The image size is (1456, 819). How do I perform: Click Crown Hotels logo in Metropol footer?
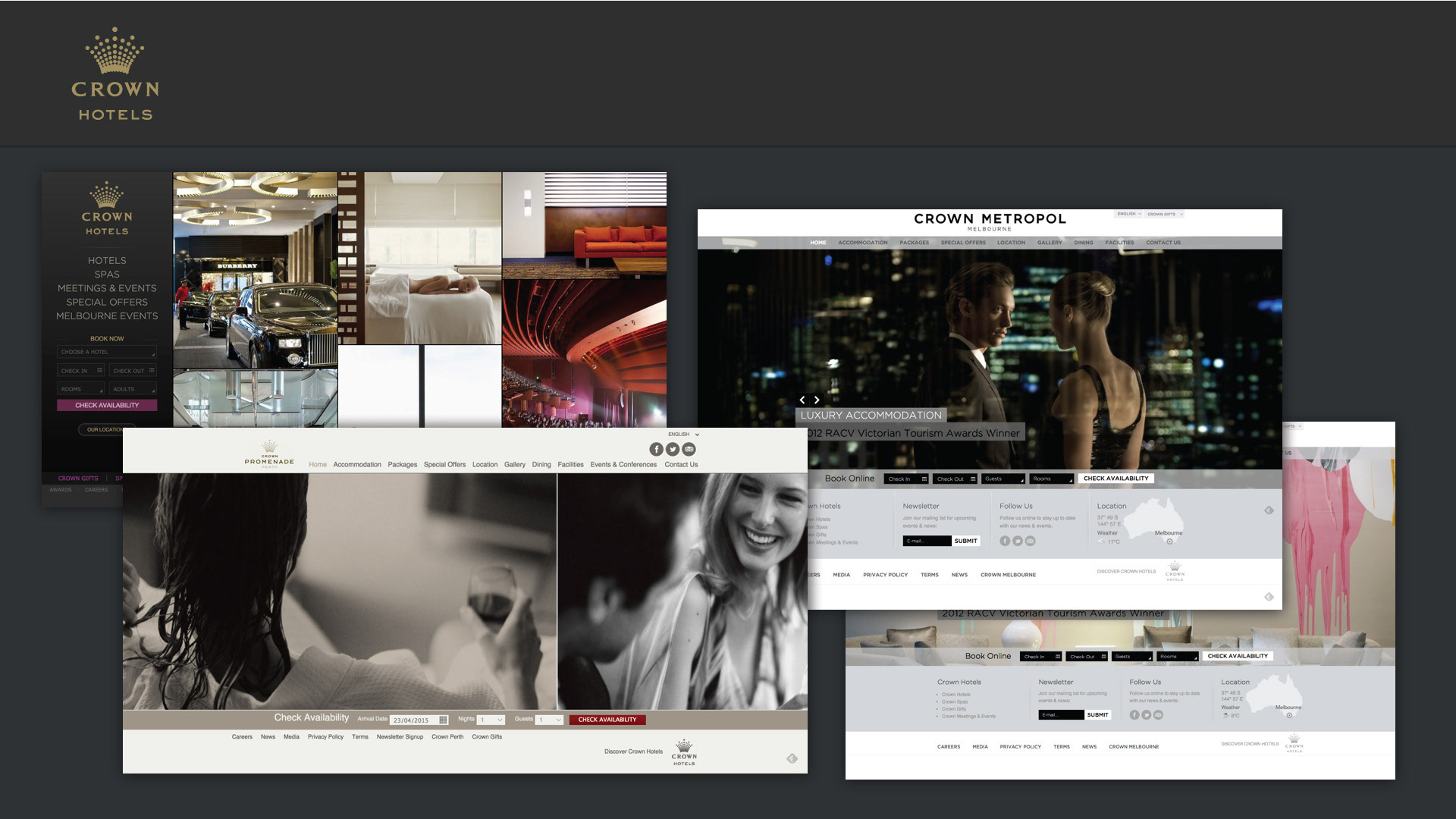1175,571
